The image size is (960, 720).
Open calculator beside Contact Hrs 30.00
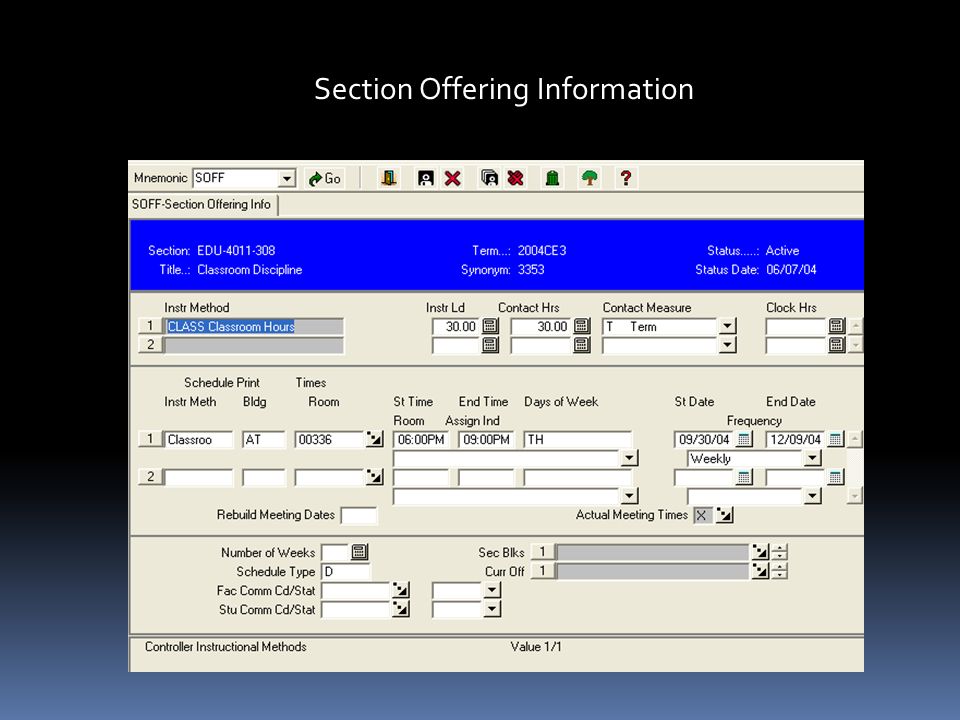[x=582, y=326]
